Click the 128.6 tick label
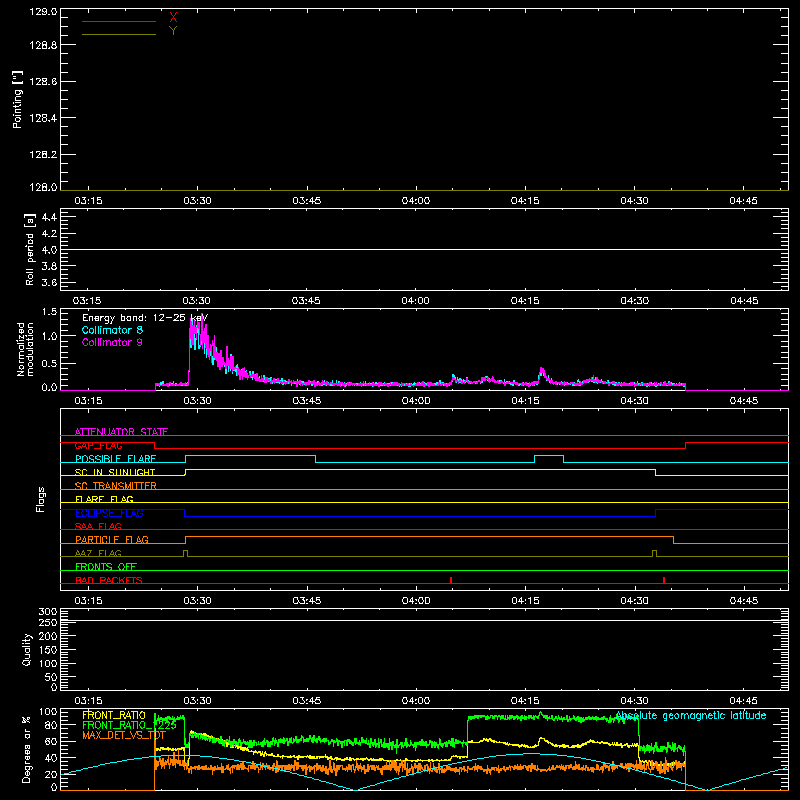Viewport: 800px width, 800px height. 43,82
